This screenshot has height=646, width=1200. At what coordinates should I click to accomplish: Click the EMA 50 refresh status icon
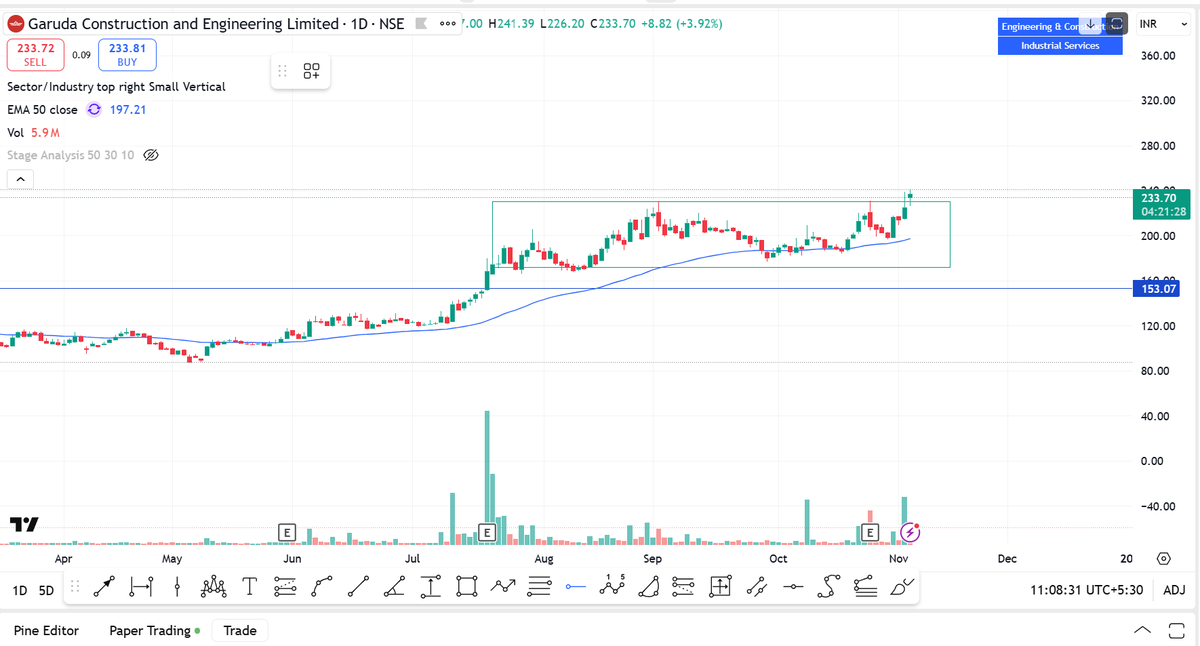pos(94,110)
